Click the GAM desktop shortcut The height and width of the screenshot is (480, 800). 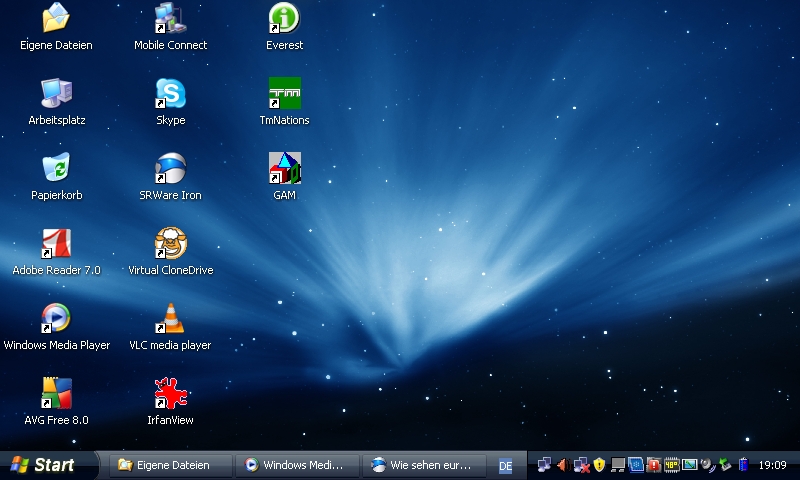[x=285, y=169]
